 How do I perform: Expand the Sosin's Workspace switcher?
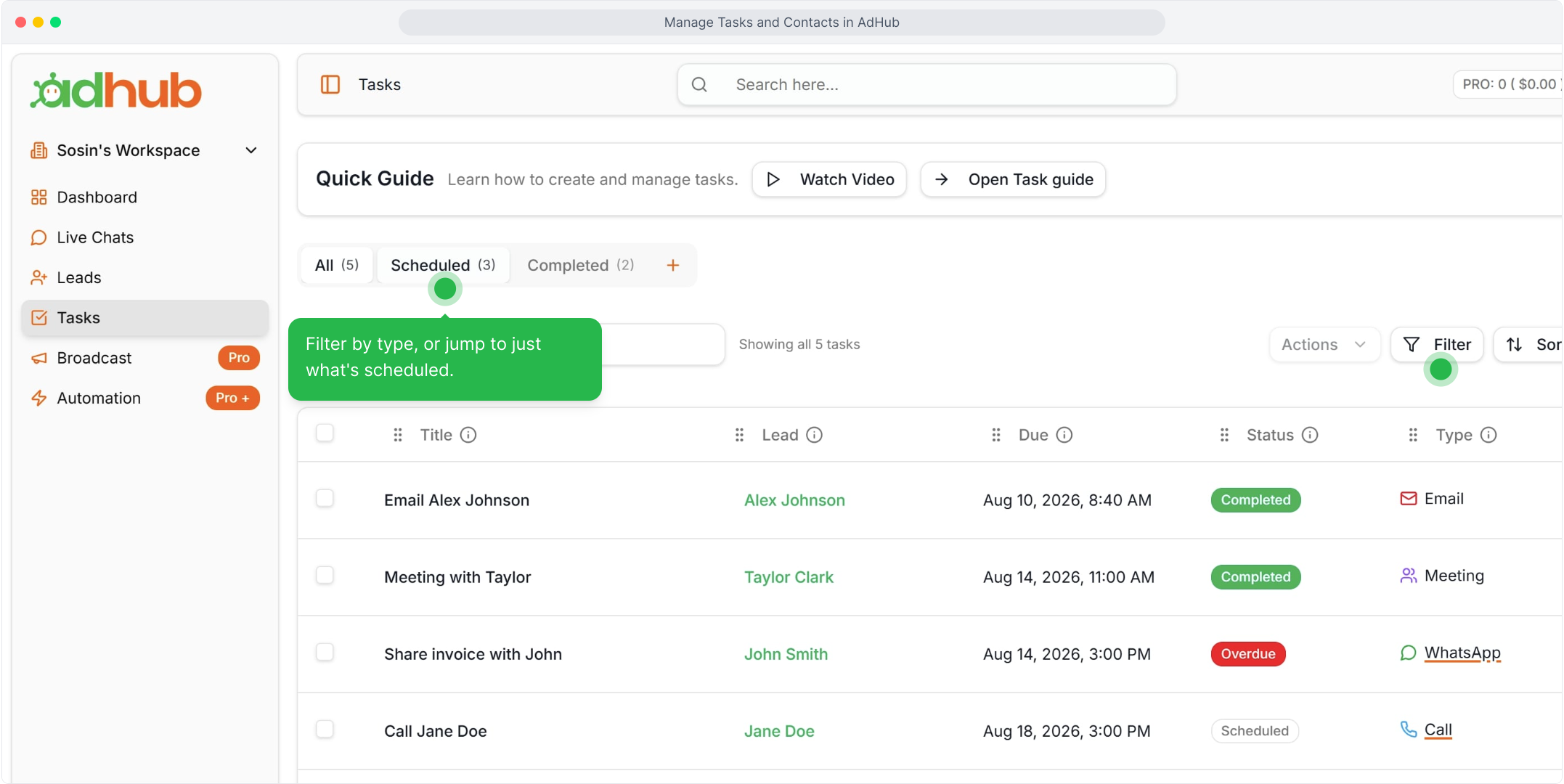pyautogui.click(x=144, y=150)
